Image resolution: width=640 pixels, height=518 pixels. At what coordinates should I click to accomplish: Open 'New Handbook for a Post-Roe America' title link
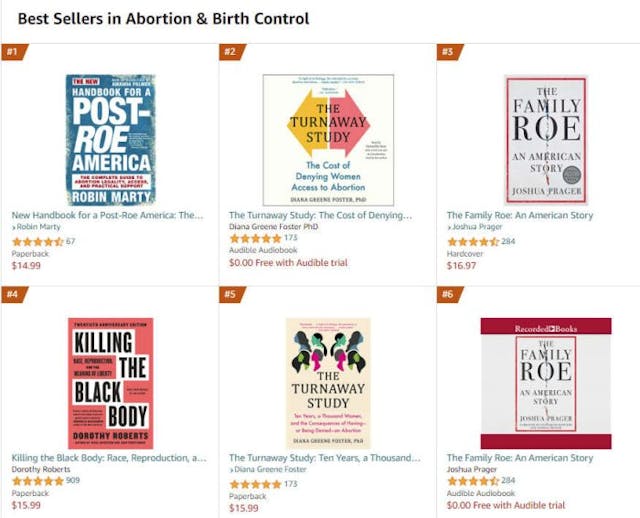(107, 215)
